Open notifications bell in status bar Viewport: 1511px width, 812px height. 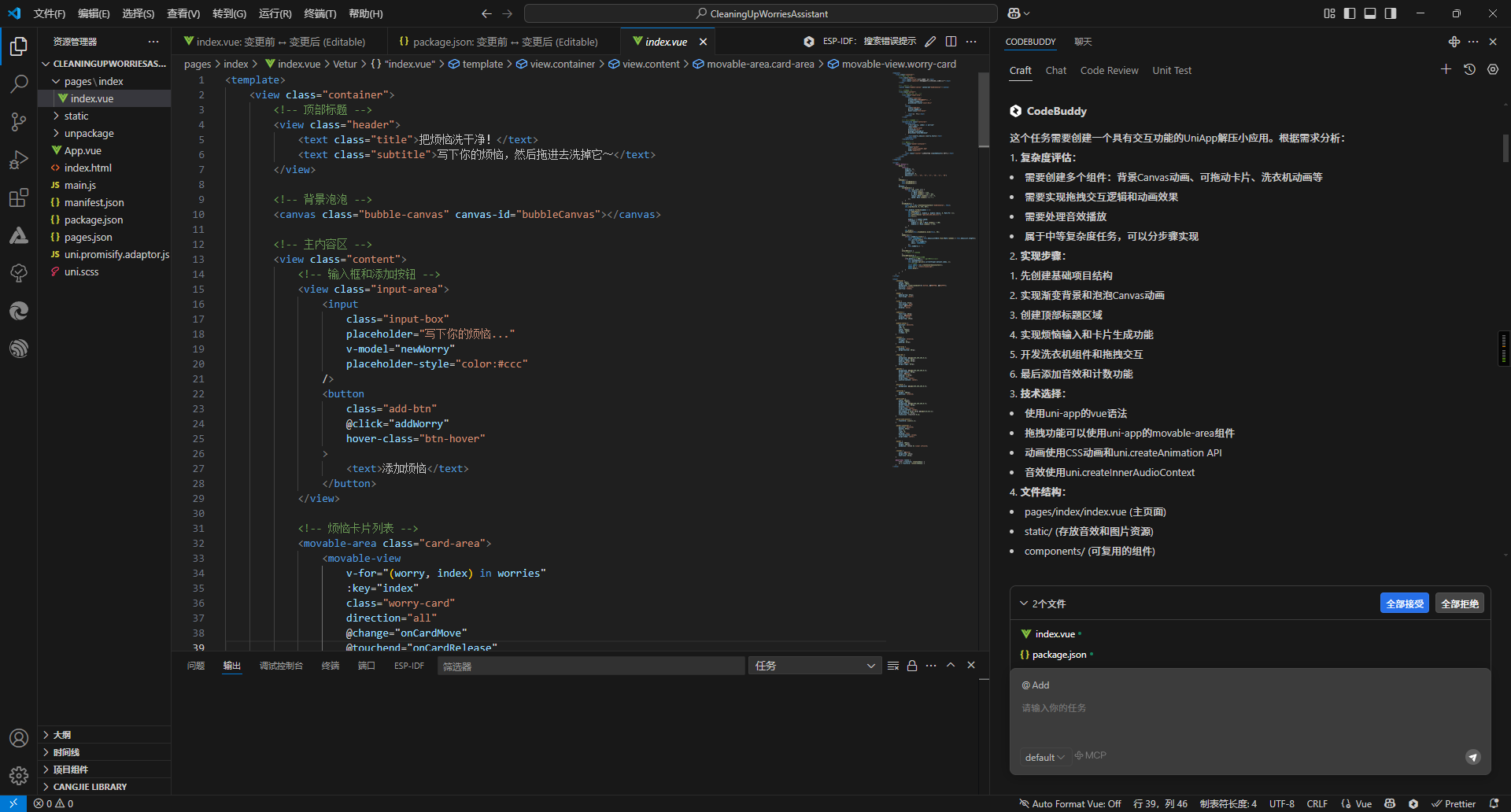[1494, 803]
